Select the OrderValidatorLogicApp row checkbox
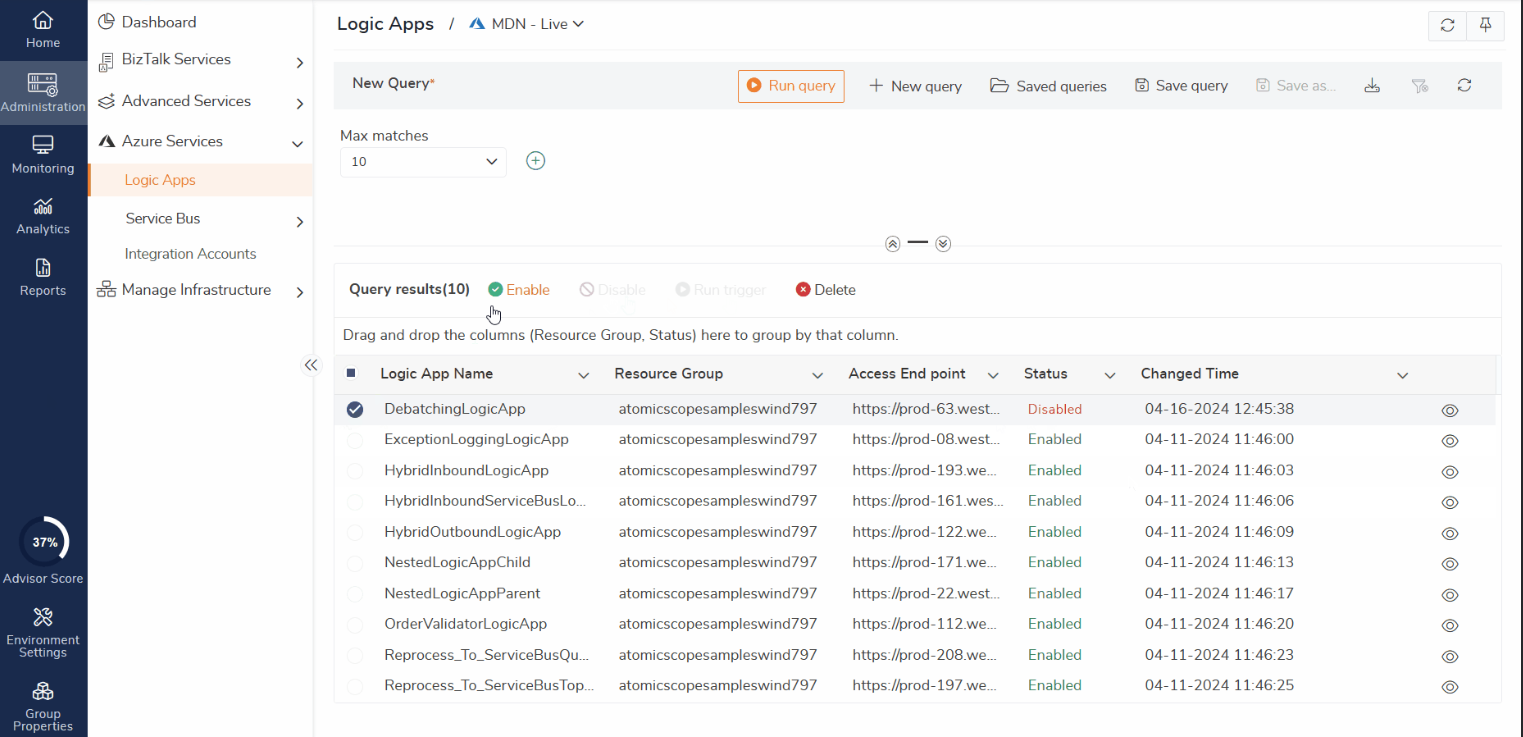This screenshot has width=1523, height=737. point(355,625)
